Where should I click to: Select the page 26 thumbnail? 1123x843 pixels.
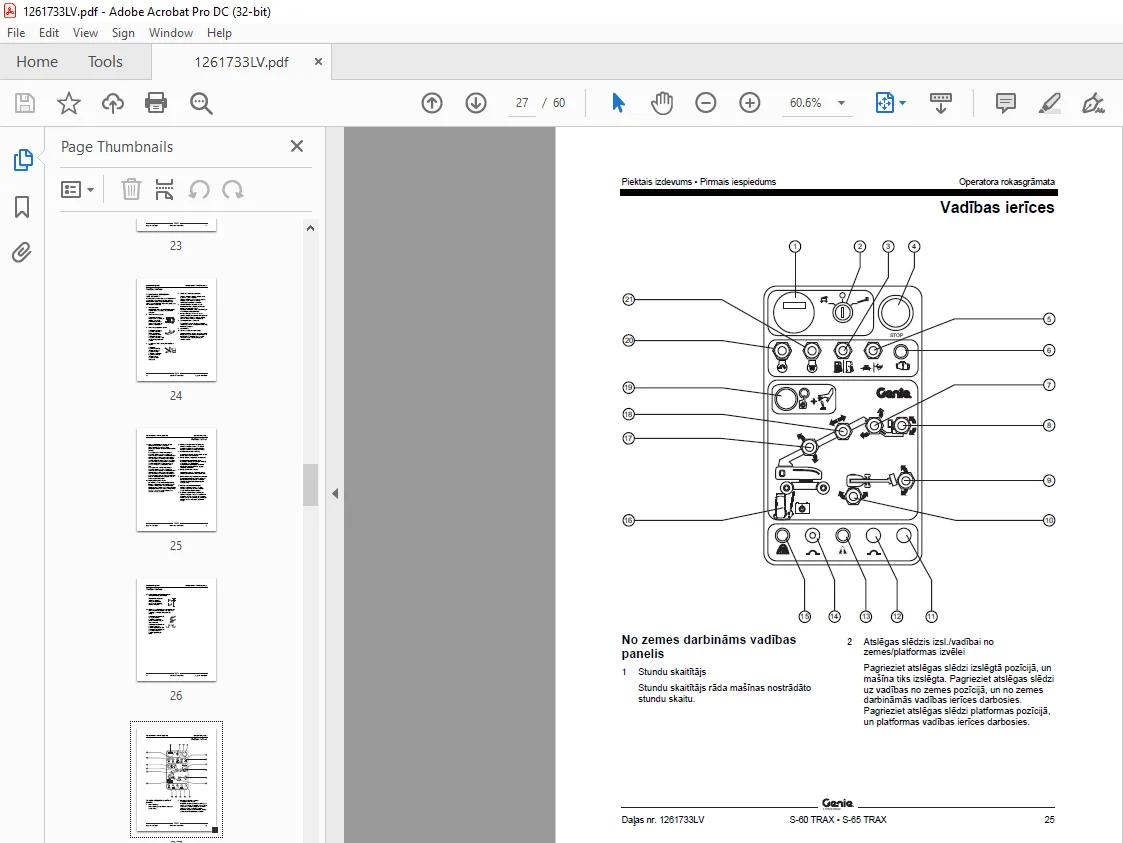pos(176,630)
